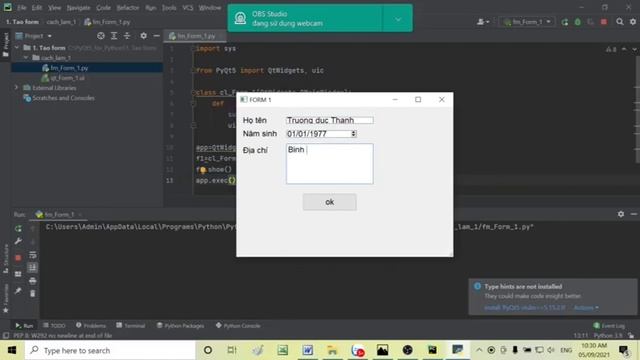
Task: Collapse the cach_lam_1 folder
Action: click(26, 58)
